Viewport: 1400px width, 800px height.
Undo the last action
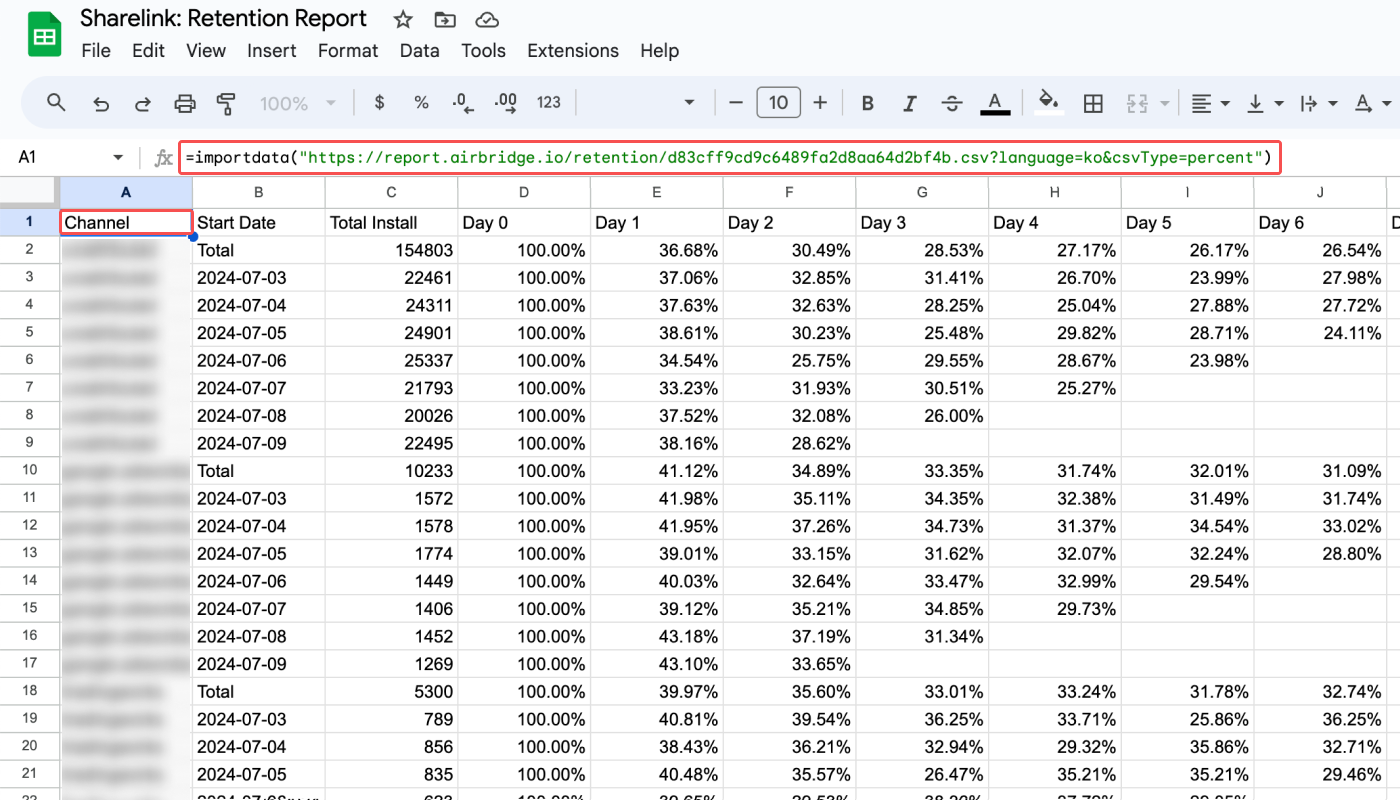(100, 102)
